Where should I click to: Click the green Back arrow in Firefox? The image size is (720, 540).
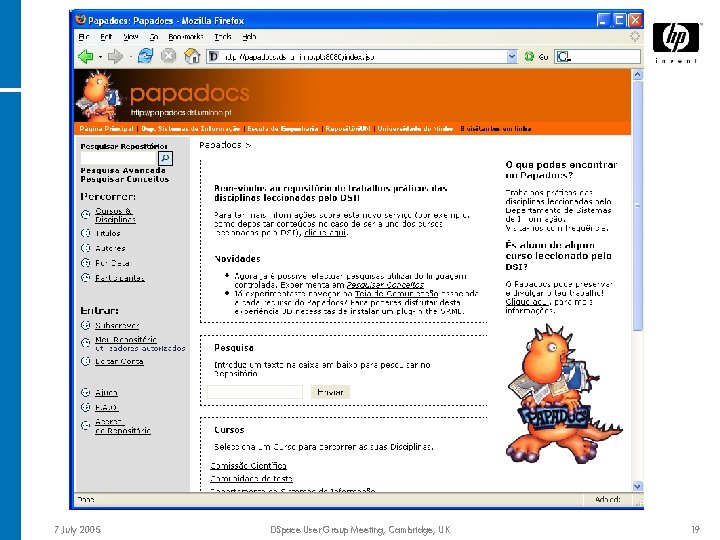click(x=85, y=56)
